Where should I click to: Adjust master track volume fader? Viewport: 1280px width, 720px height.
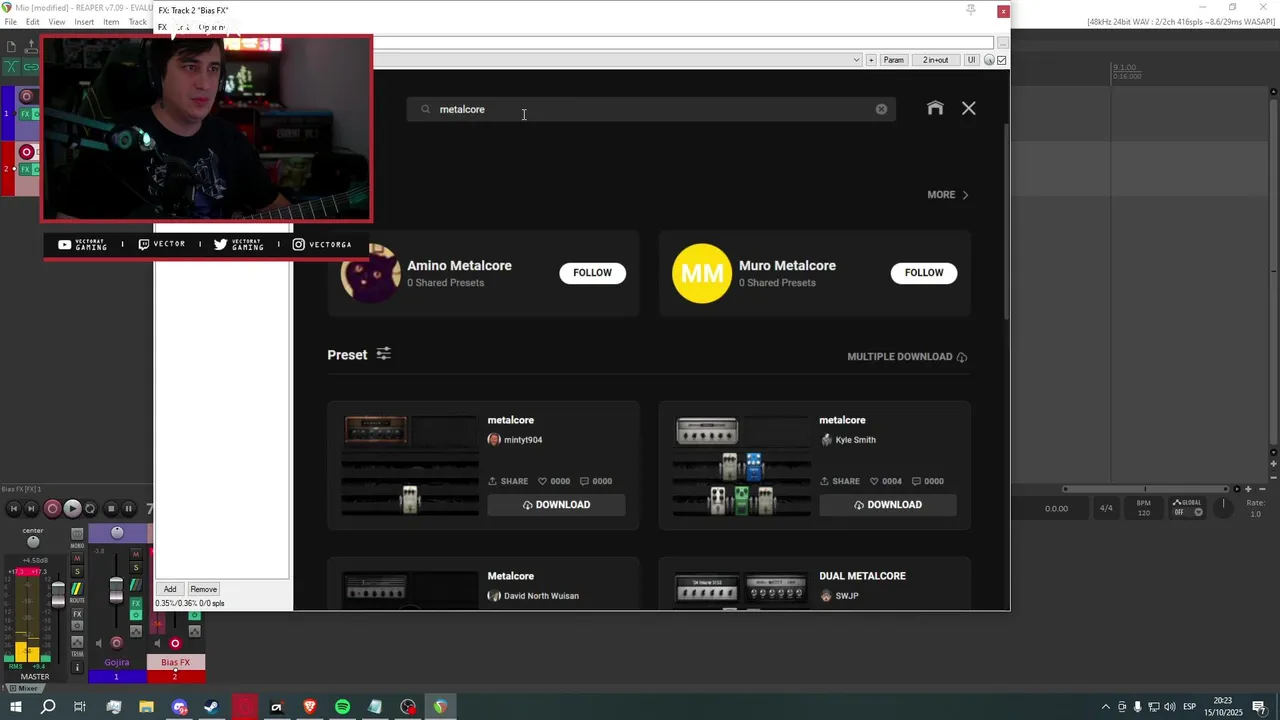pyautogui.click(x=58, y=596)
